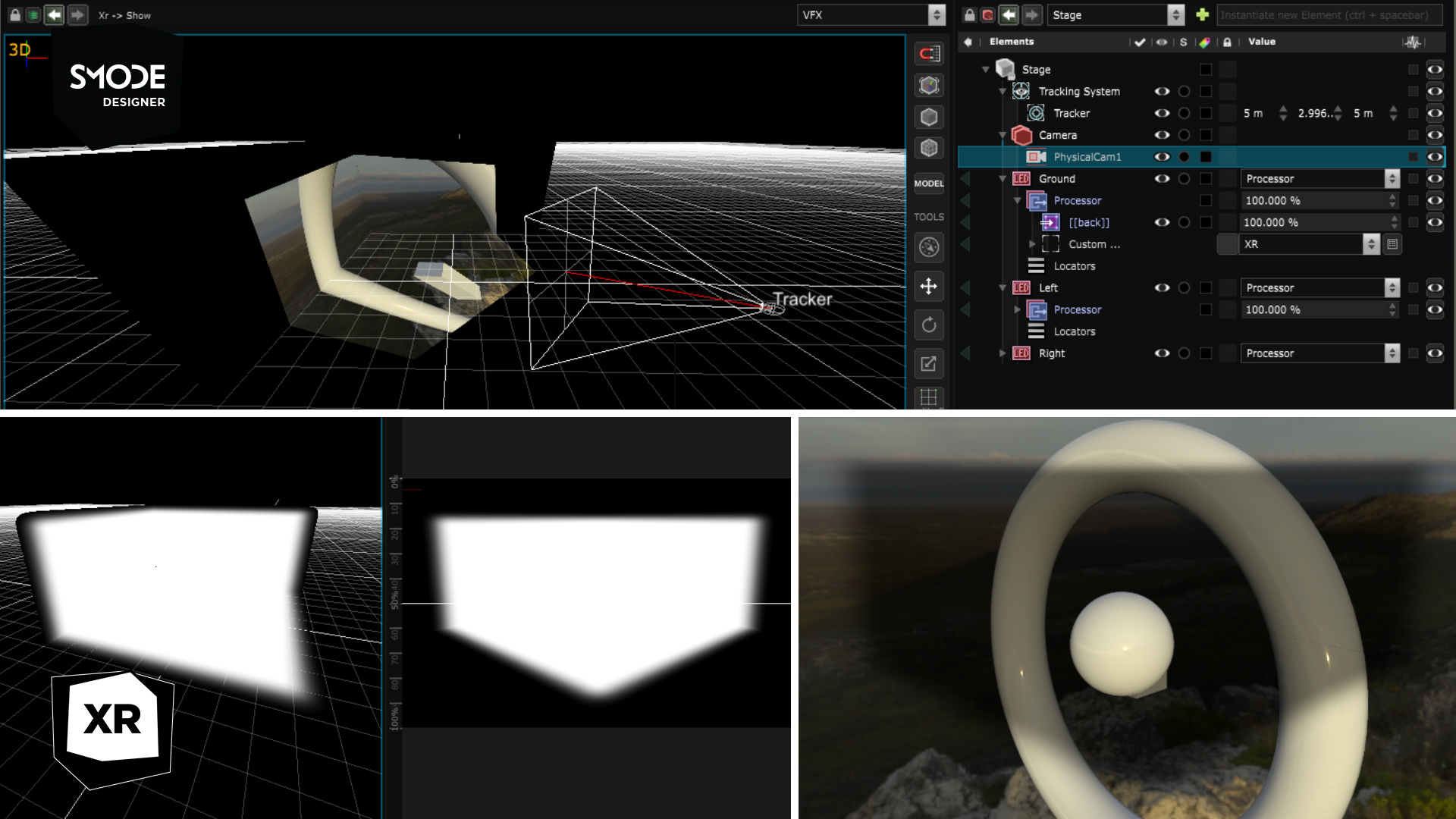
Task: Select the move/translate tool icon
Action: click(929, 287)
